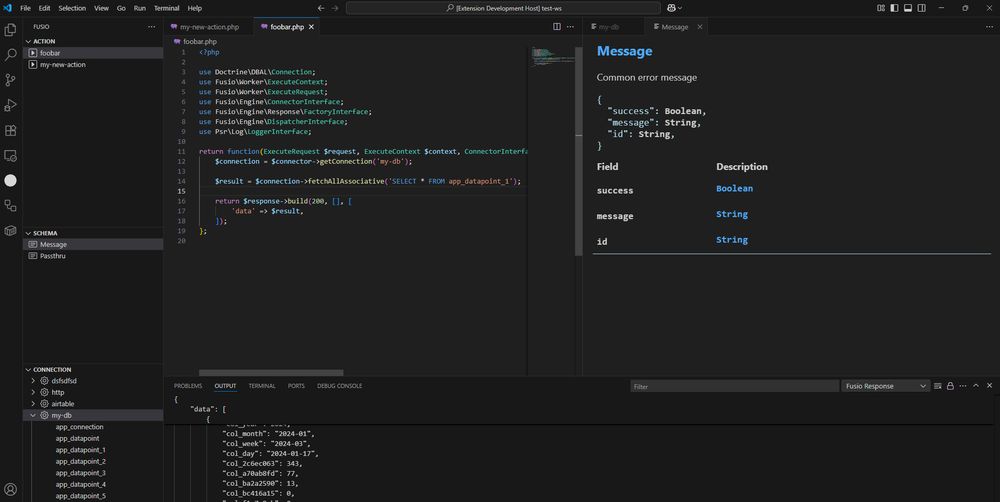This screenshot has width=1000, height=502.
Task: Open the Fusio sidebar more actions
Action: (x=151, y=27)
